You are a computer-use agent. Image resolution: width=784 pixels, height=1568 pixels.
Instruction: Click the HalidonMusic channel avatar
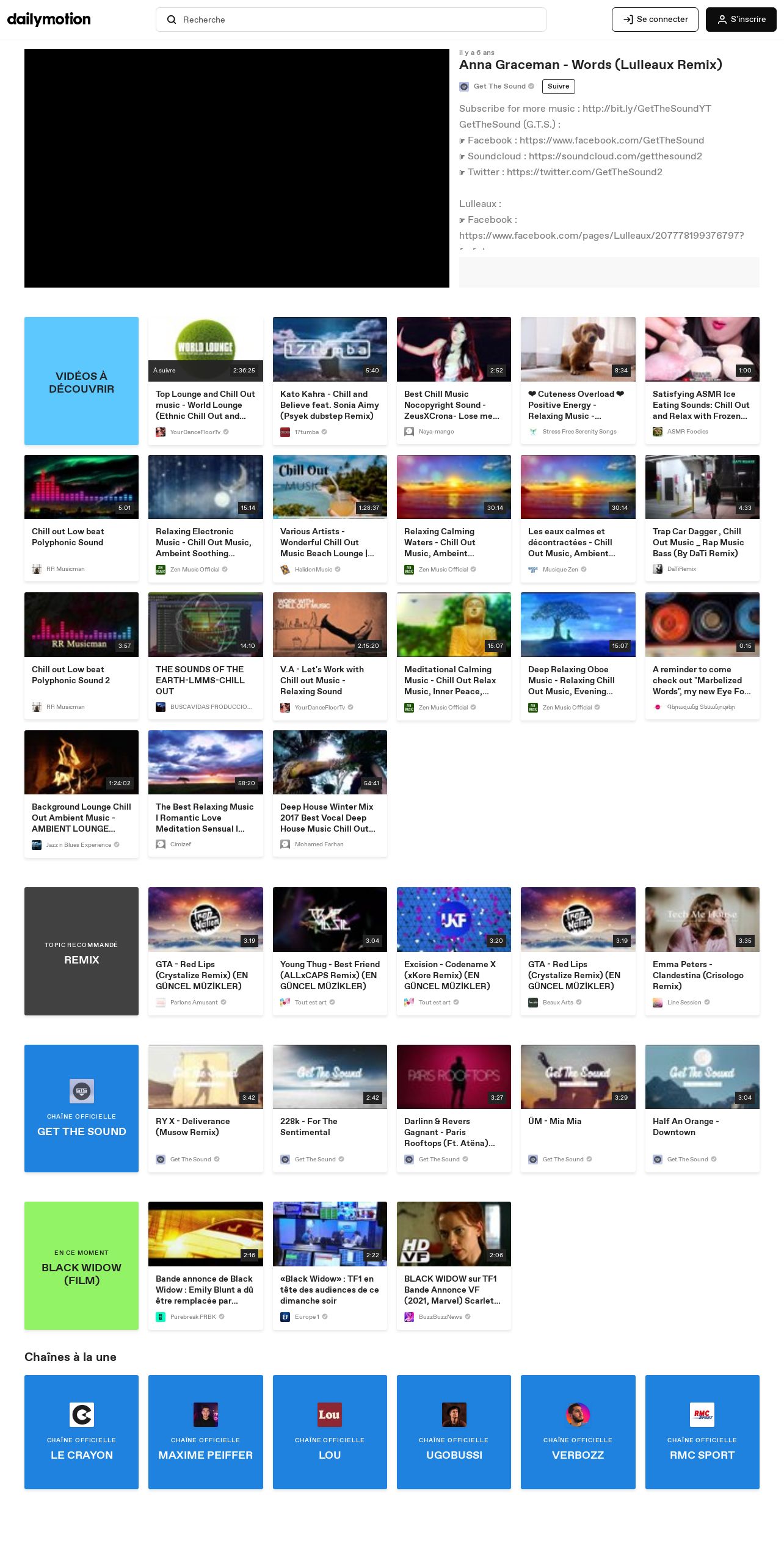click(x=285, y=570)
